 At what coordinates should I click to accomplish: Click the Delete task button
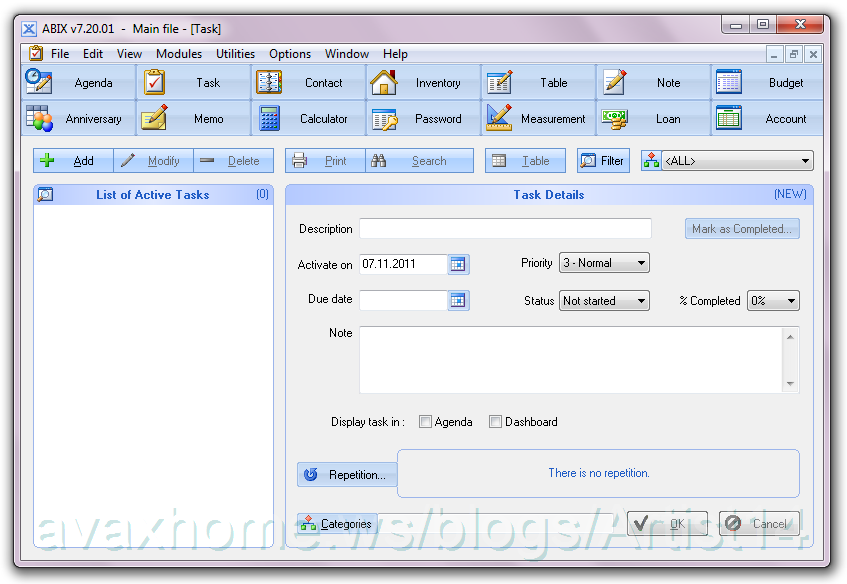233,160
